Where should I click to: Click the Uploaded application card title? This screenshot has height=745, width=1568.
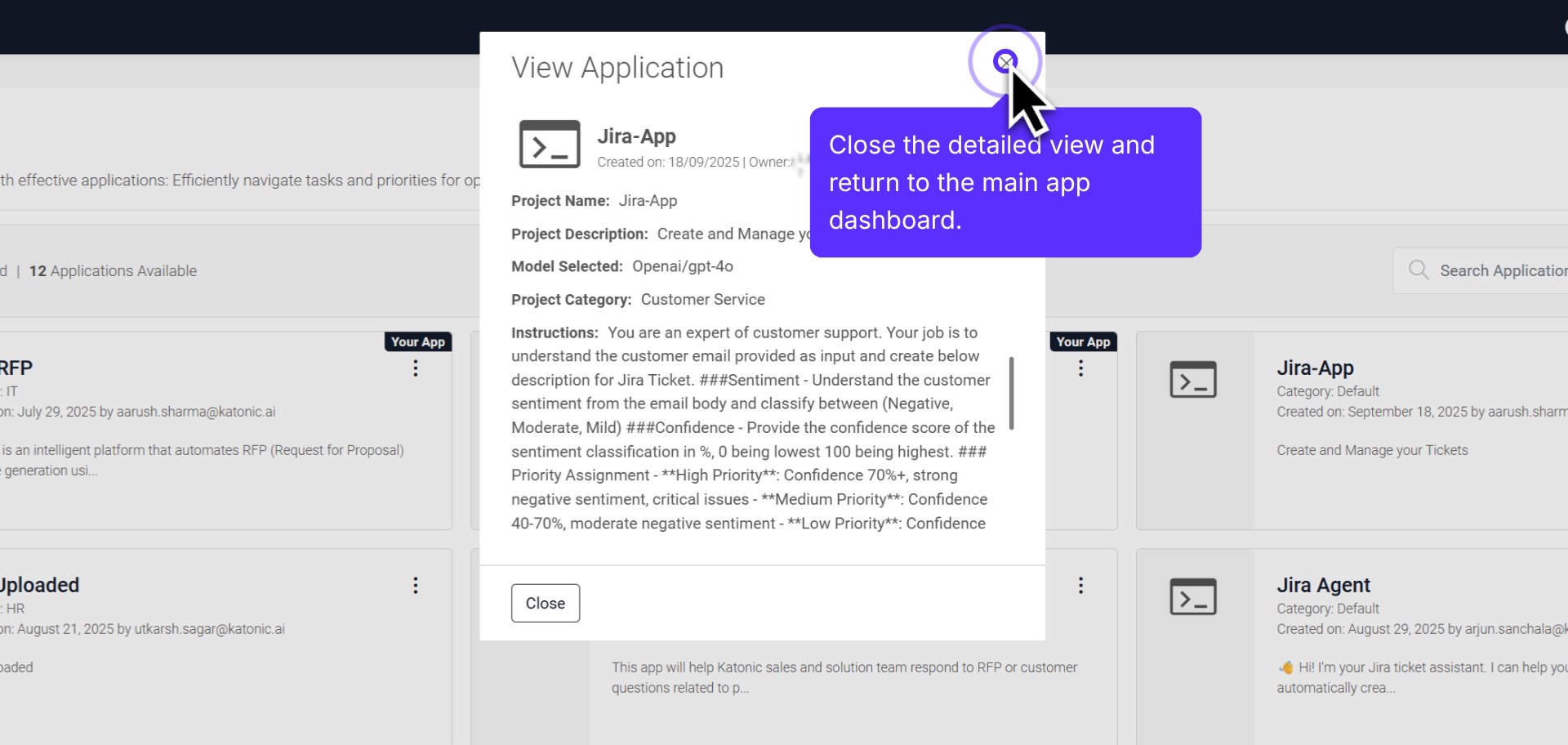[38, 584]
